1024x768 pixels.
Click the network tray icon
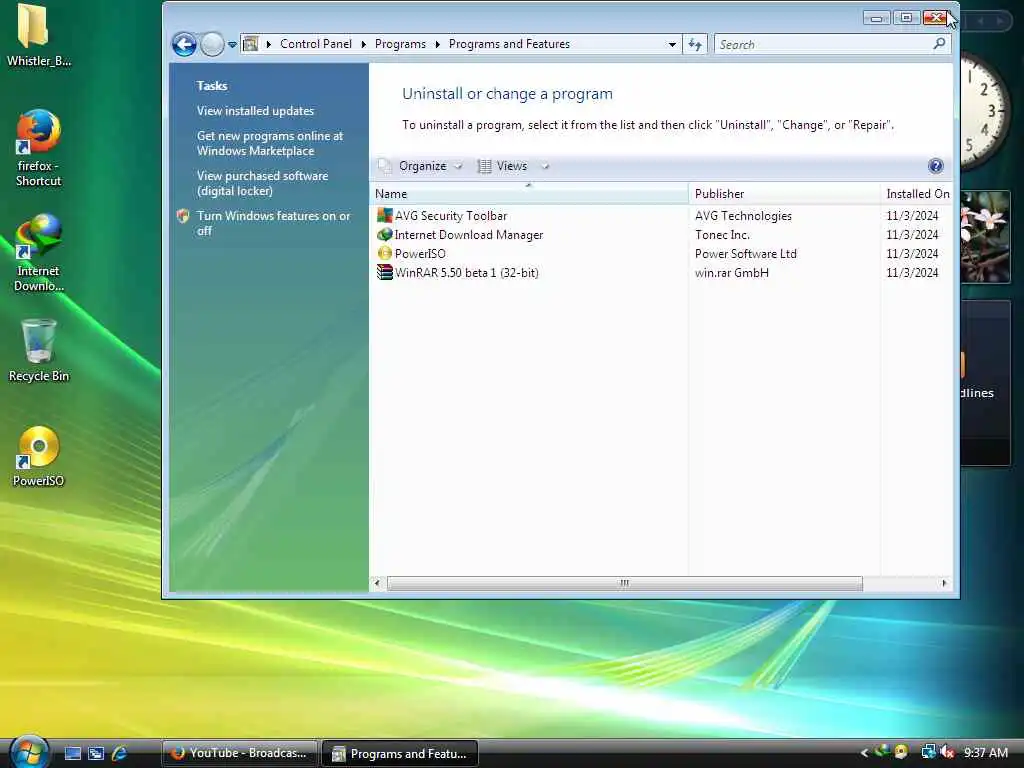pos(928,752)
